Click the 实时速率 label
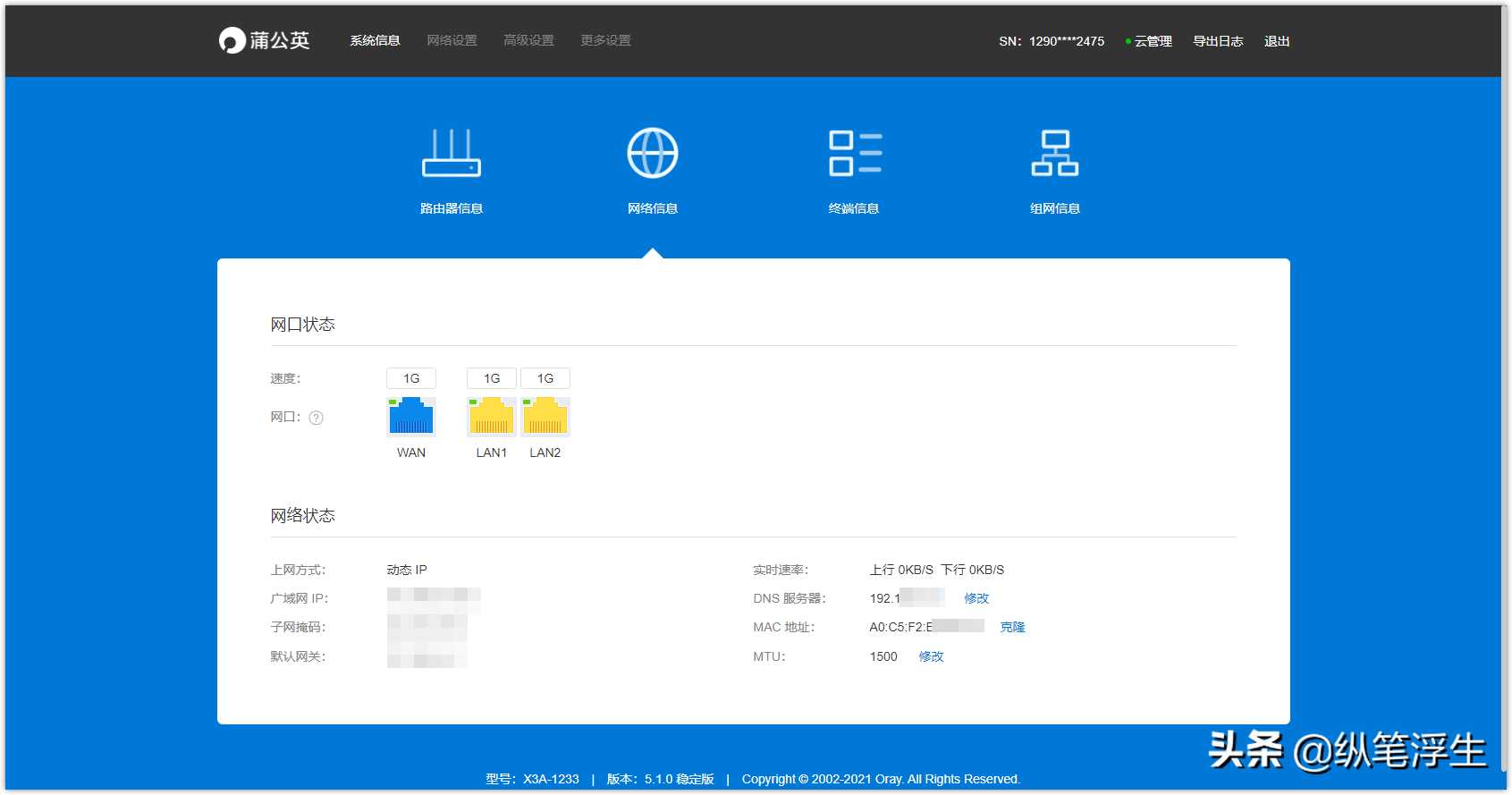This screenshot has width=1512, height=795. click(781, 570)
